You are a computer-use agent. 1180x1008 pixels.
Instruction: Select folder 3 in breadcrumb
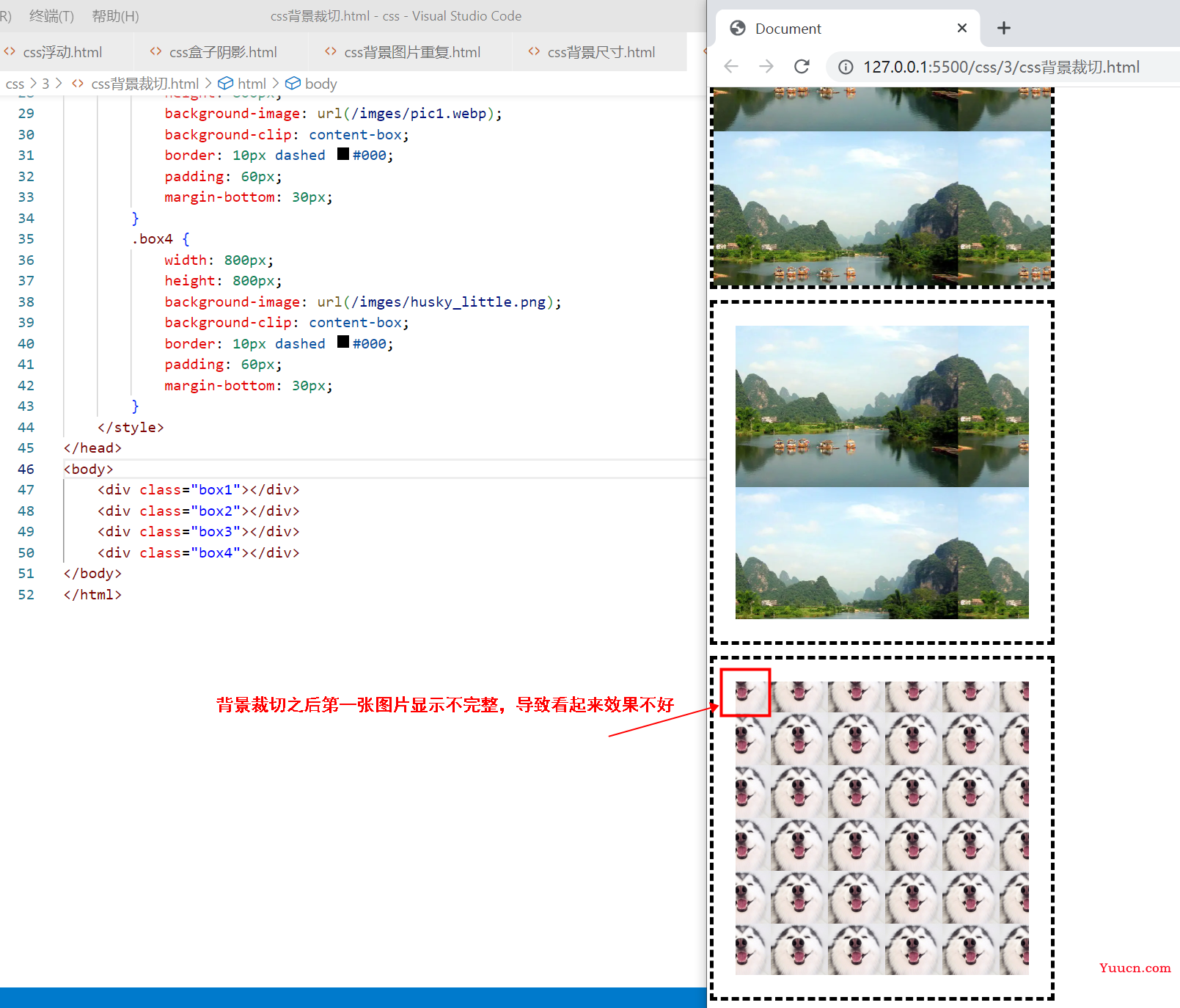tap(45, 84)
